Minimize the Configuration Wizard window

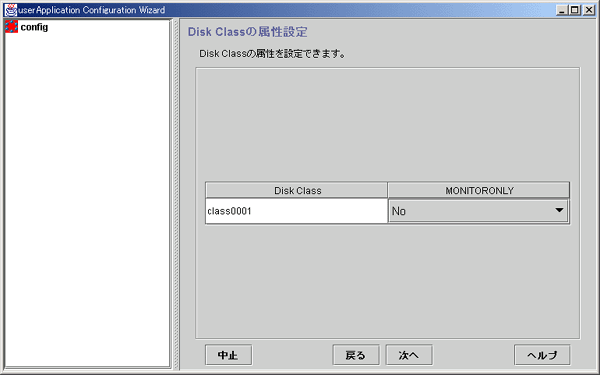562,10
